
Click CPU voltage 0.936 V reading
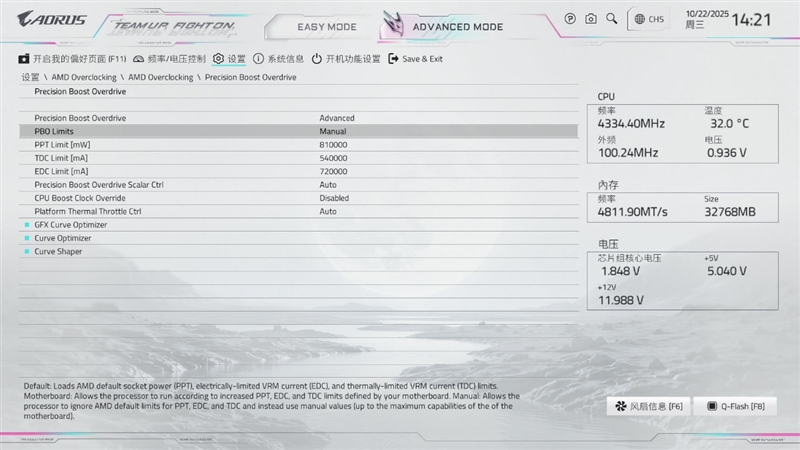[x=727, y=153]
